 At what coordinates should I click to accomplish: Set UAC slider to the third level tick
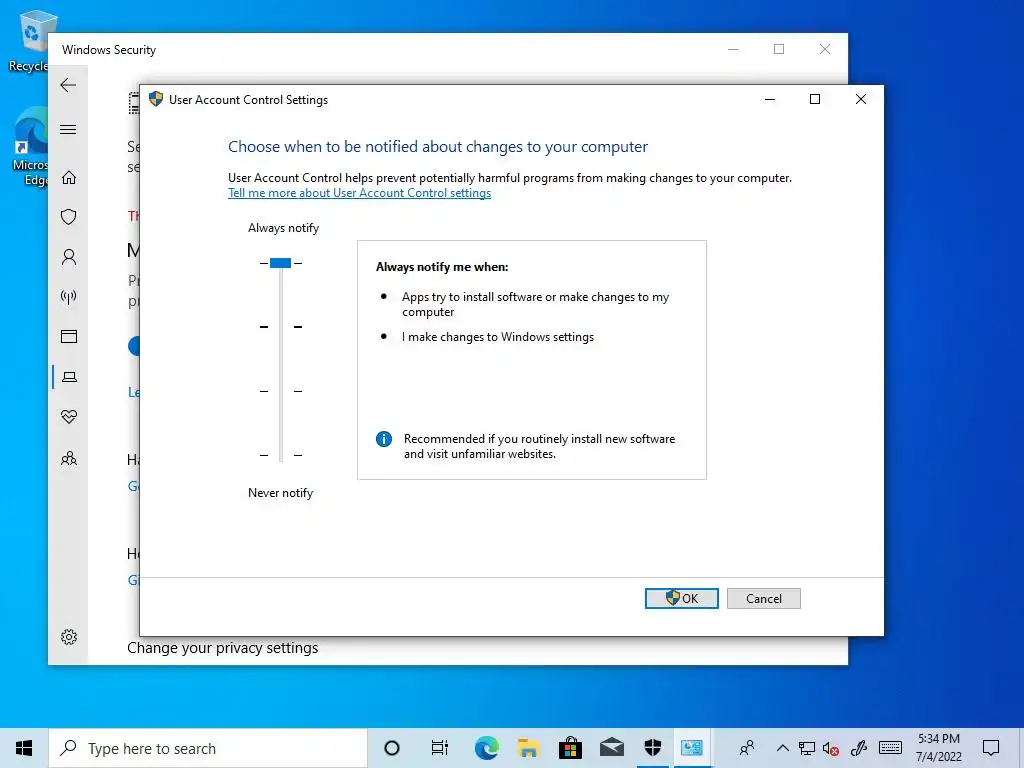pos(281,391)
